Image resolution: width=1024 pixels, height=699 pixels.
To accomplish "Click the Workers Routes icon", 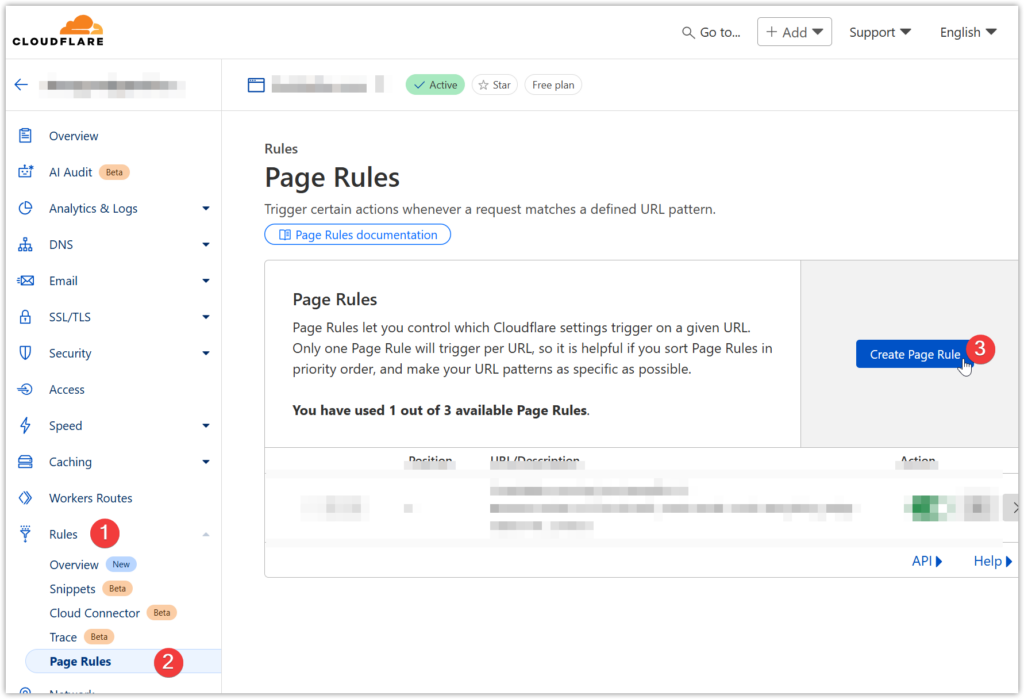I will coord(27,498).
